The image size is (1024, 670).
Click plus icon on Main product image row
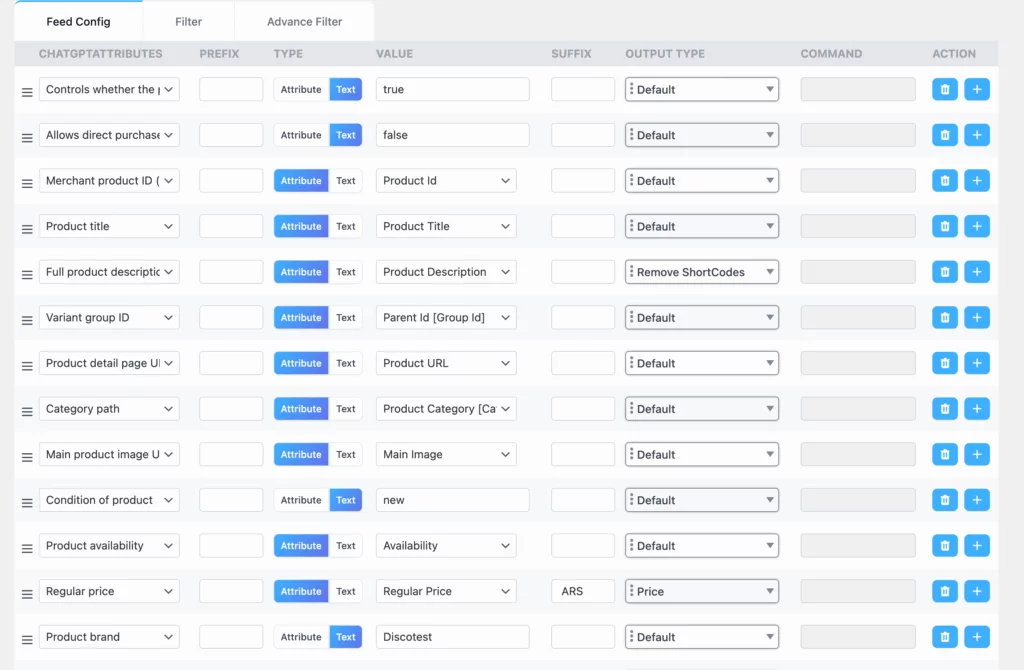click(977, 454)
